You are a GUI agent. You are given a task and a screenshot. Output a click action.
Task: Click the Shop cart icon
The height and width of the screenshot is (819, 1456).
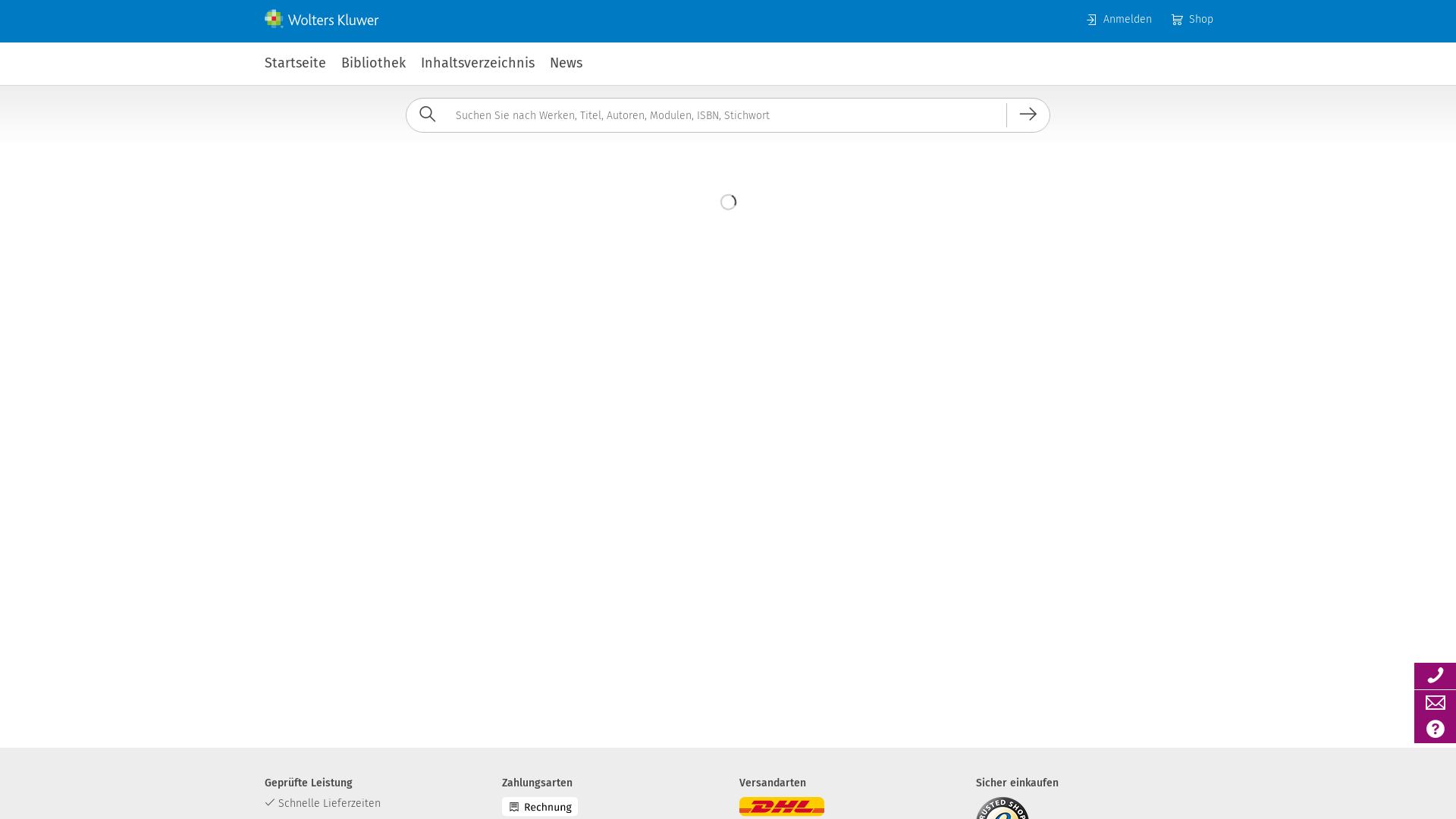pos(1177,19)
